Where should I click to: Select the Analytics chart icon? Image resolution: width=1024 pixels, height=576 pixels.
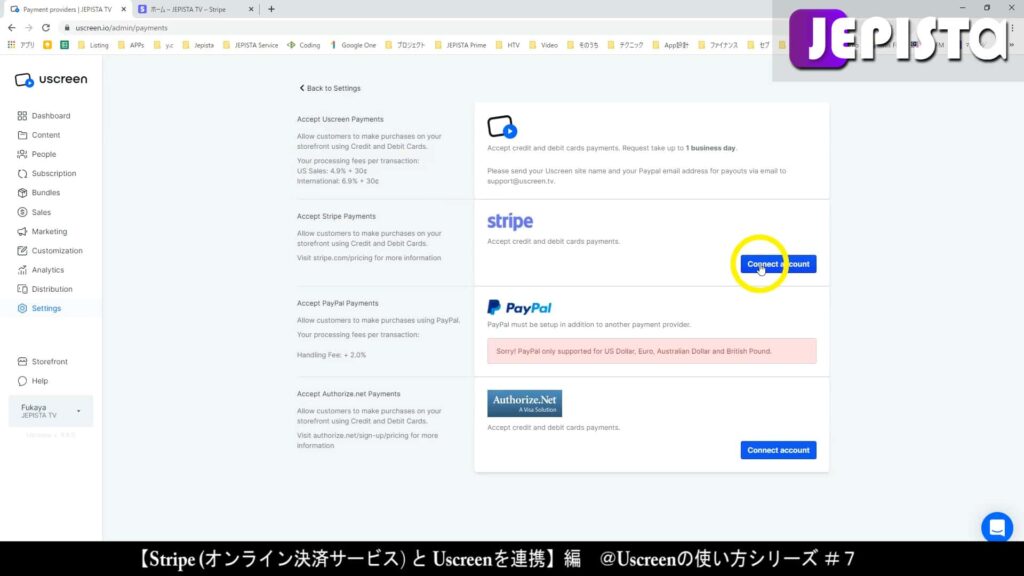click(x=22, y=270)
